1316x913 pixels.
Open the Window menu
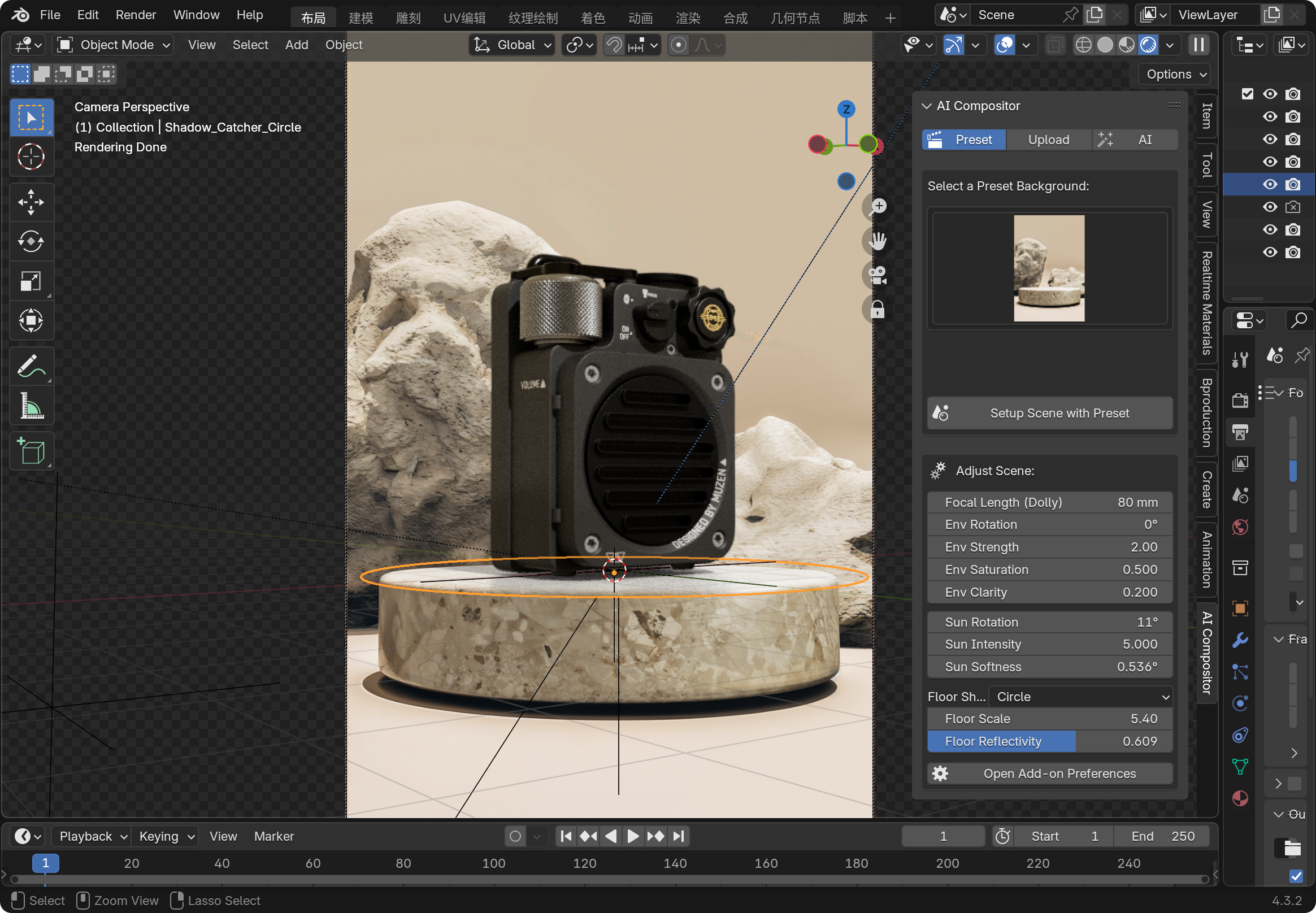(196, 15)
